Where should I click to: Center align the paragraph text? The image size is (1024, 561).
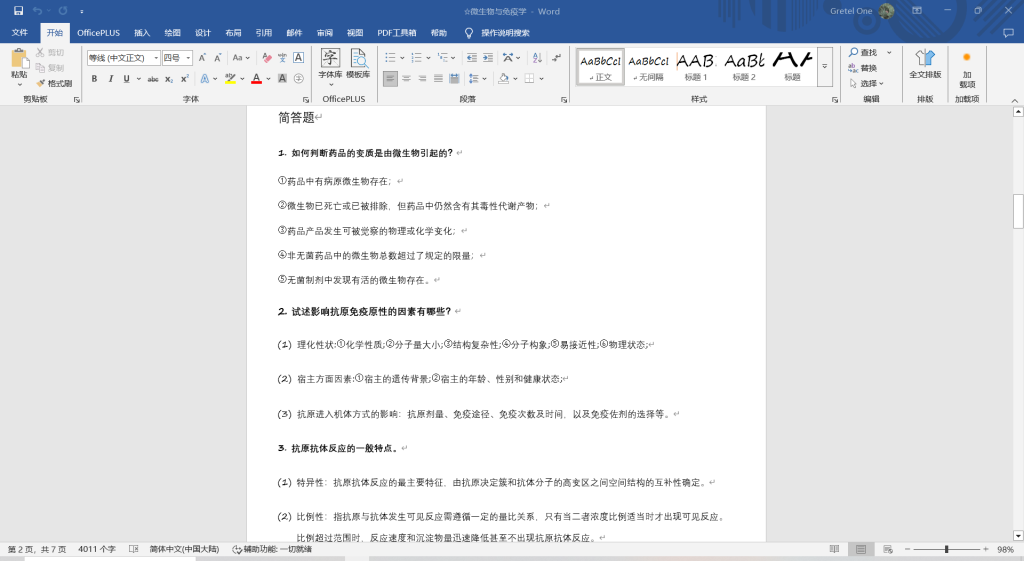coord(406,78)
